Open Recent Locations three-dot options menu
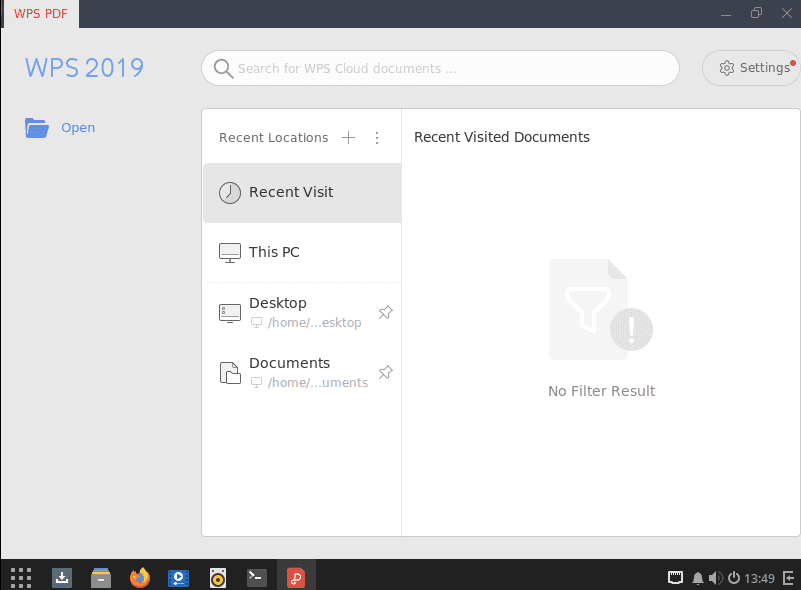Viewport: 801px width, 590px height. pyautogui.click(x=377, y=138)
